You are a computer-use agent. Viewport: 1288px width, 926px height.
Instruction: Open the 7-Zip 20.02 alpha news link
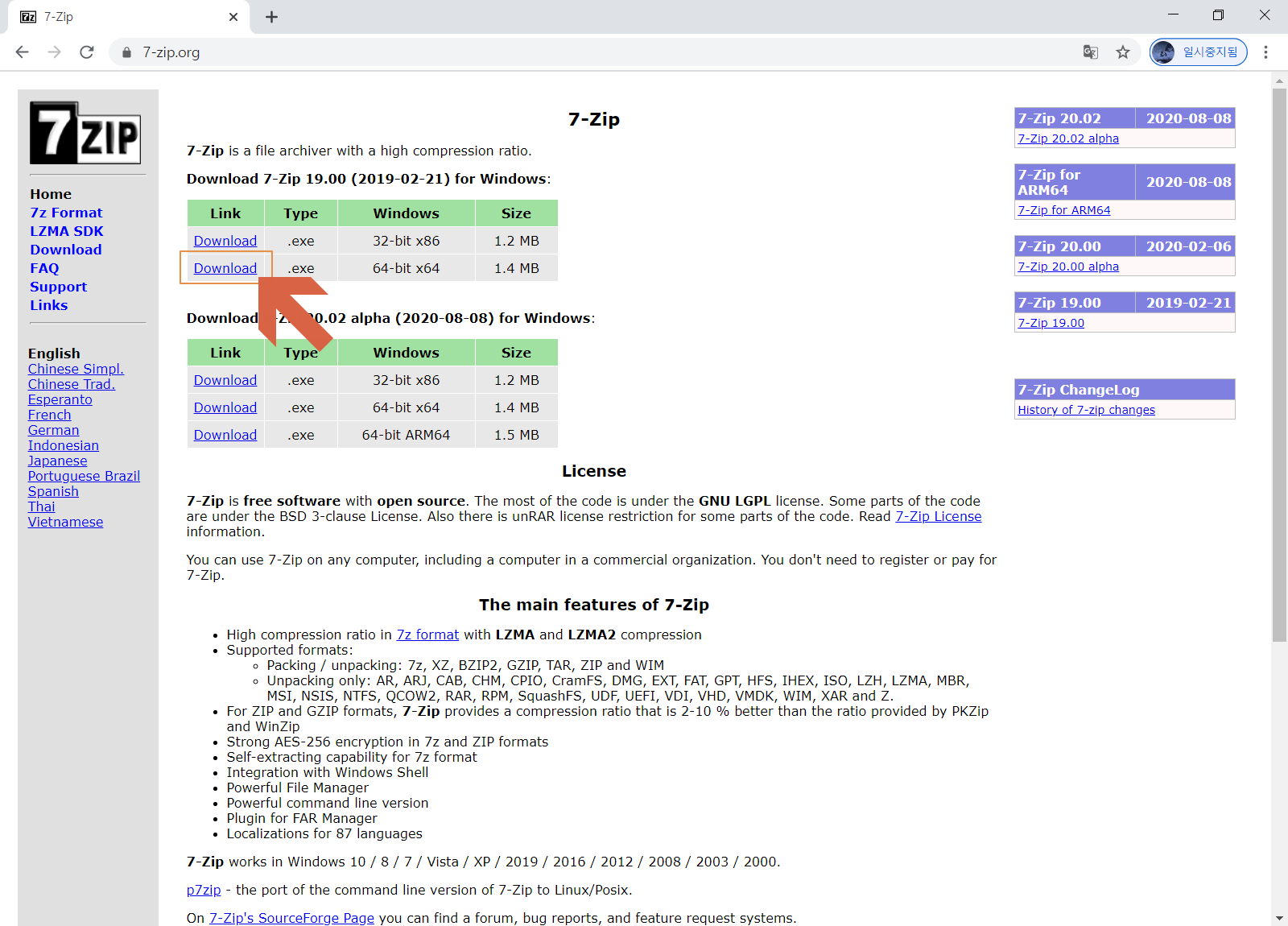tap(1068, 138)
